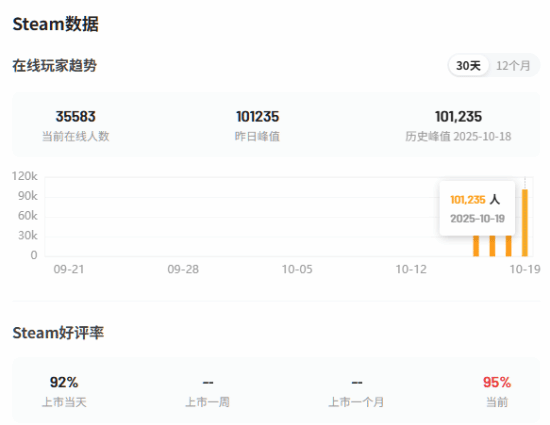Click the 在线玩家趋势 heading

click(x=55, y=66)
